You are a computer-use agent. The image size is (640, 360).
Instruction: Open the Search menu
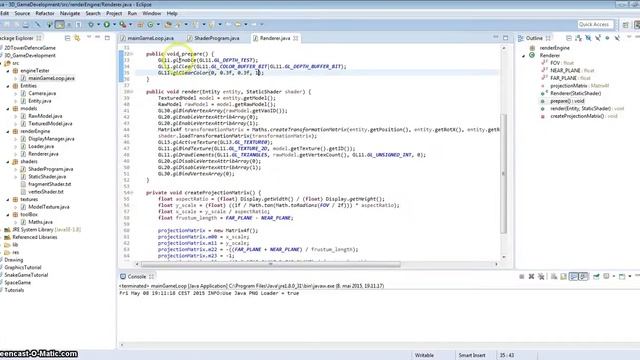[93, 13]
